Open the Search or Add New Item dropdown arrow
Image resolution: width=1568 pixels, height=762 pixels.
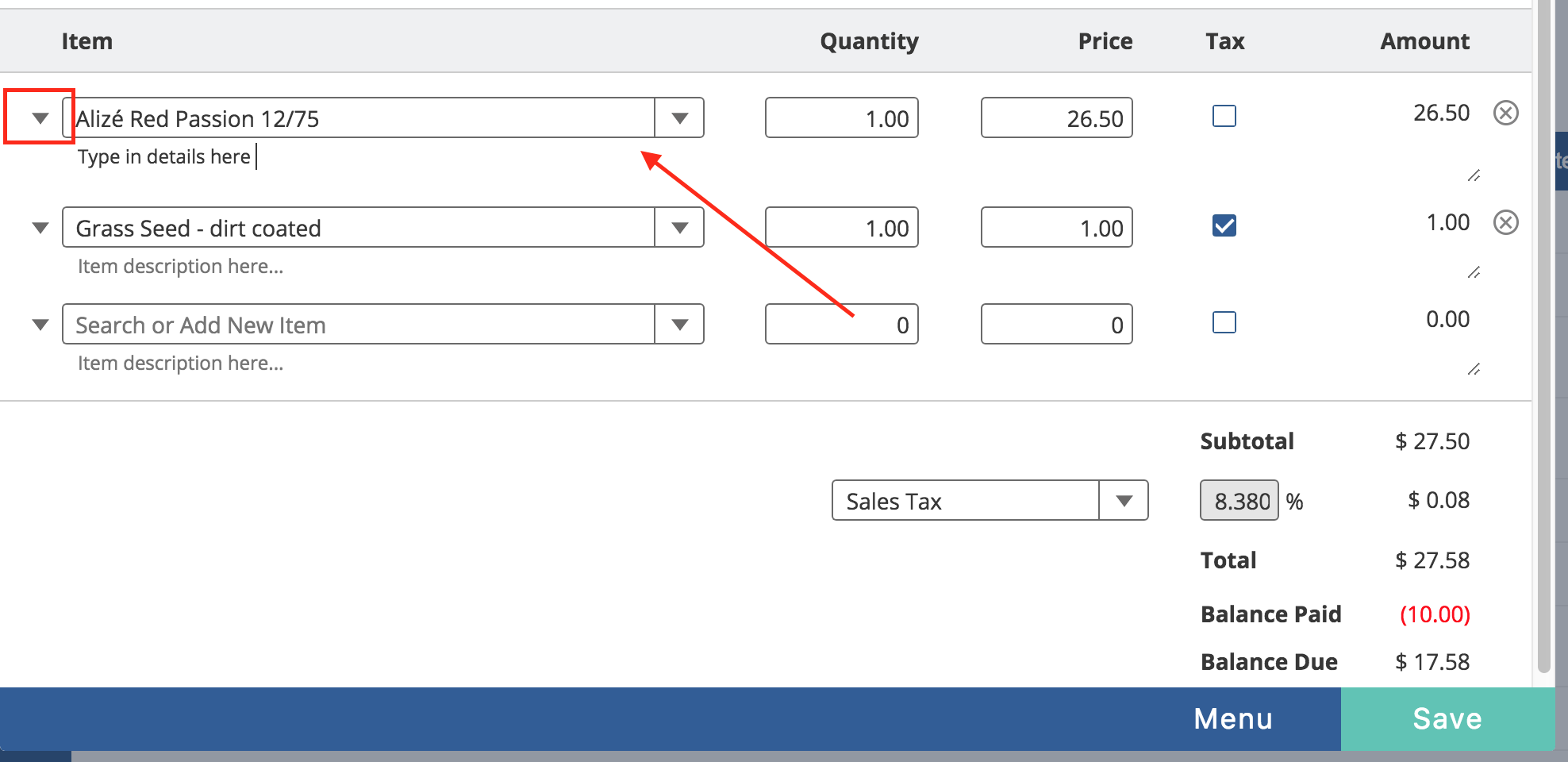679,325
